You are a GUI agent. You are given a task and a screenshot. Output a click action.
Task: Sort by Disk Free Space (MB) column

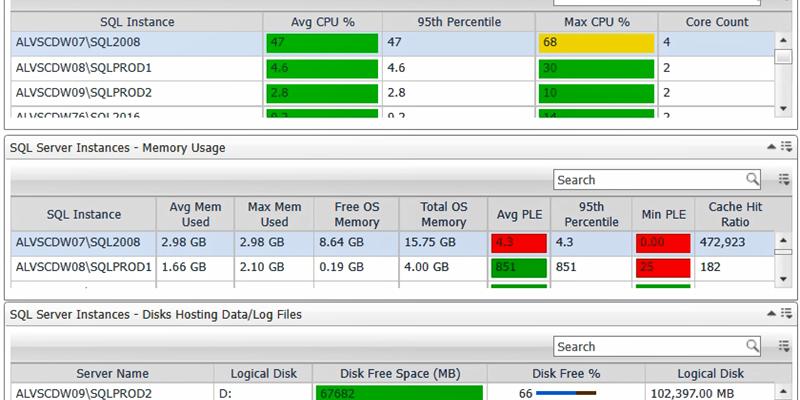click(400, 373)
